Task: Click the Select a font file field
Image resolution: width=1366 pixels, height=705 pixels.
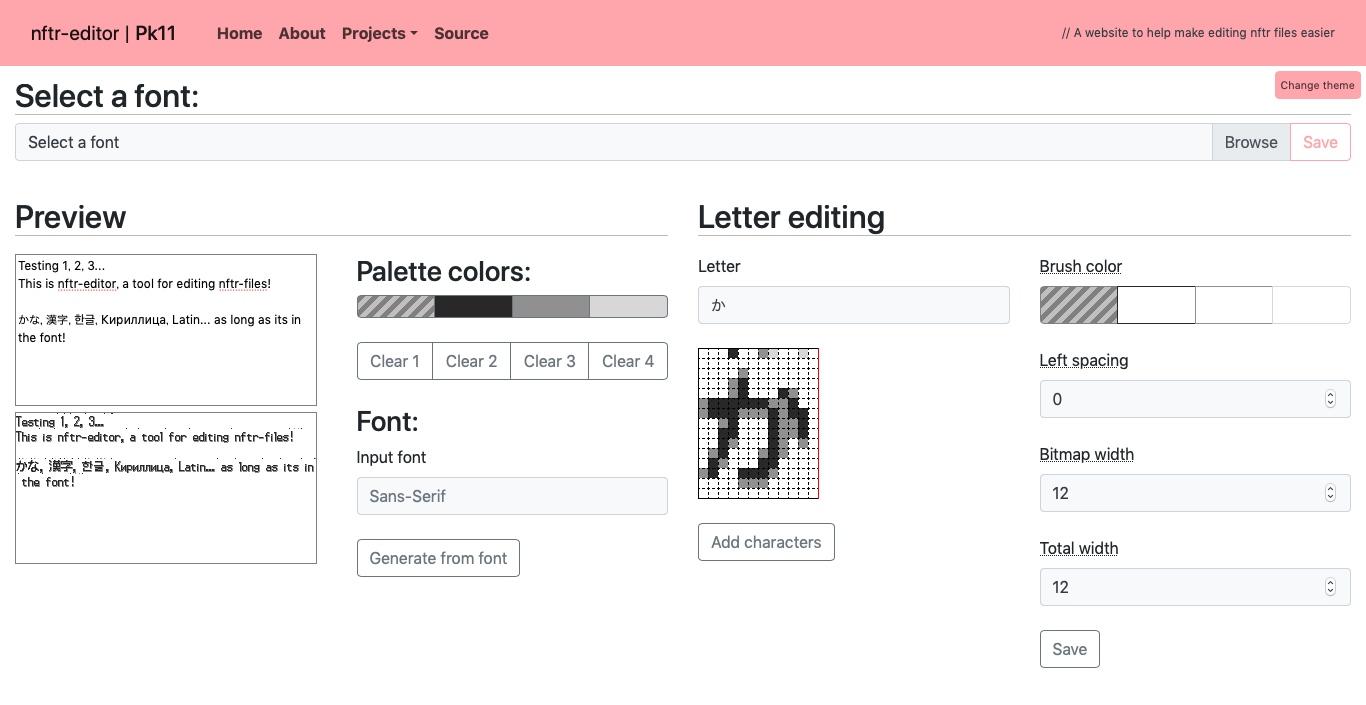Action: point(613,142)
